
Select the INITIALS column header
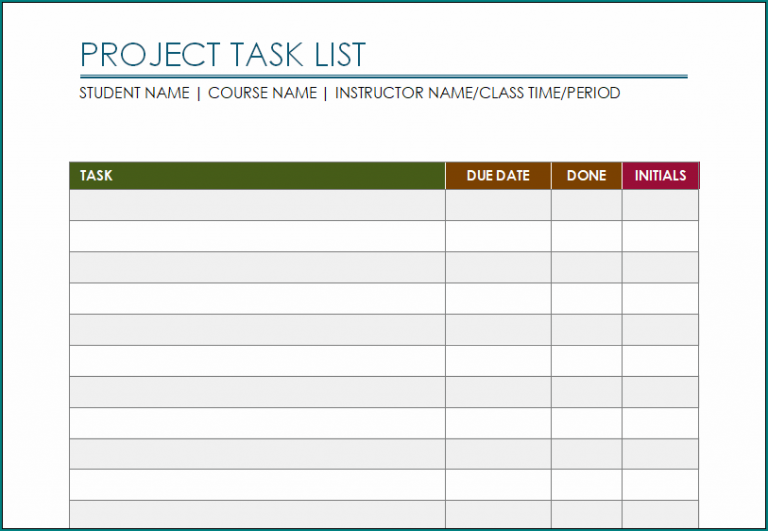tap(660, 176)
